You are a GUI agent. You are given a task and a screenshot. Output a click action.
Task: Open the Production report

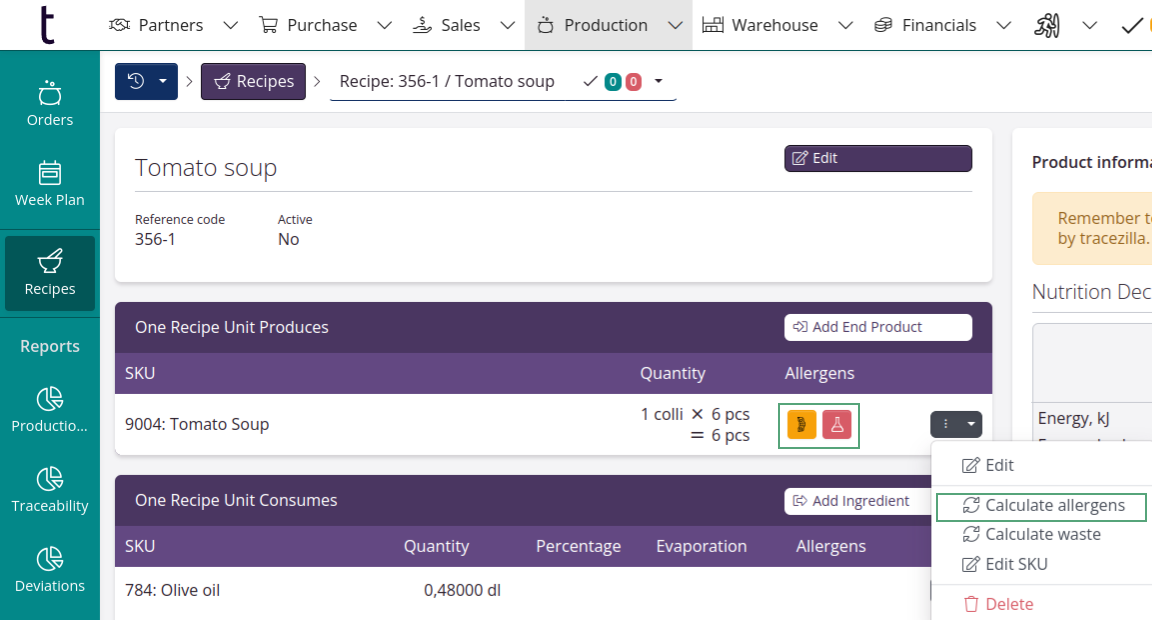(50, 410)
